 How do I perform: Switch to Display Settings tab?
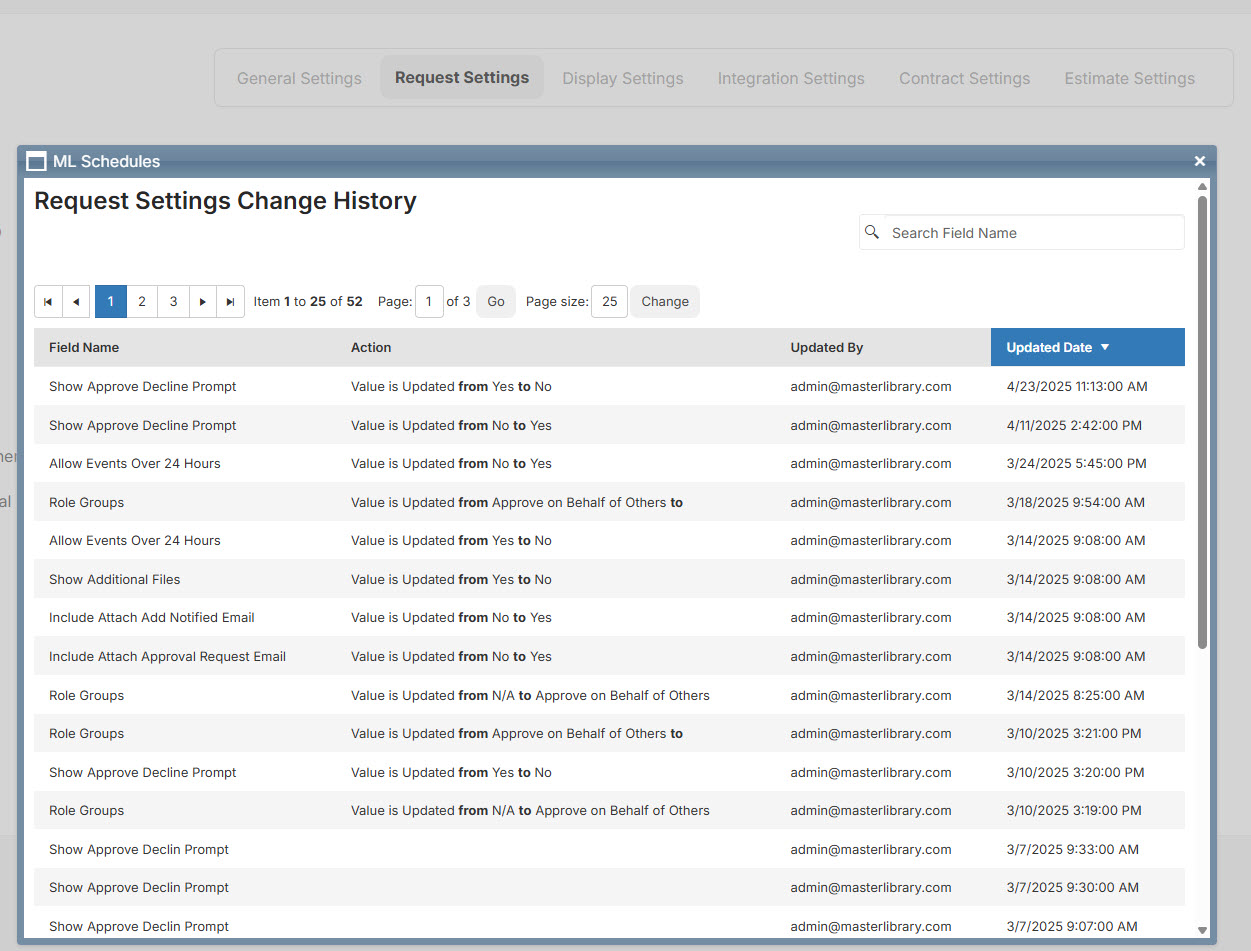pyautogui.click(x=623, y=78)
